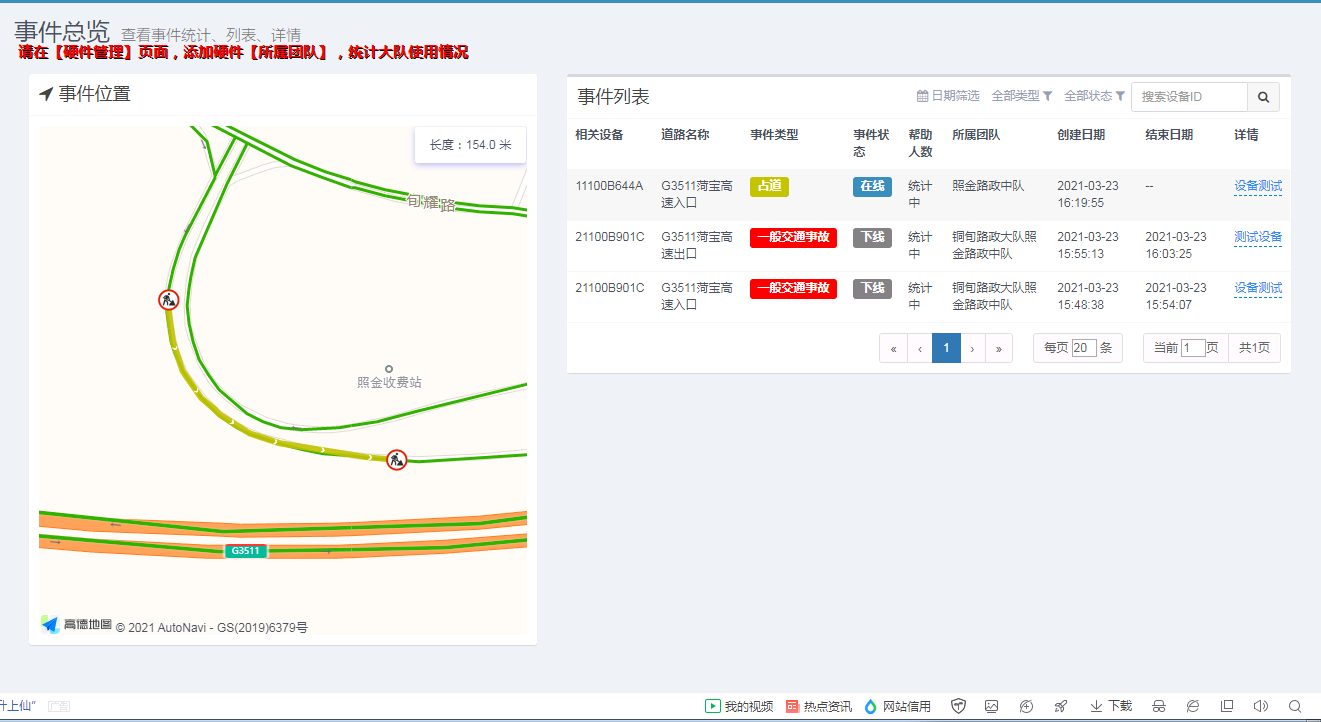Expand the 全部类型 type filter
The image size is (1321, 722).
coord(1021,96)
